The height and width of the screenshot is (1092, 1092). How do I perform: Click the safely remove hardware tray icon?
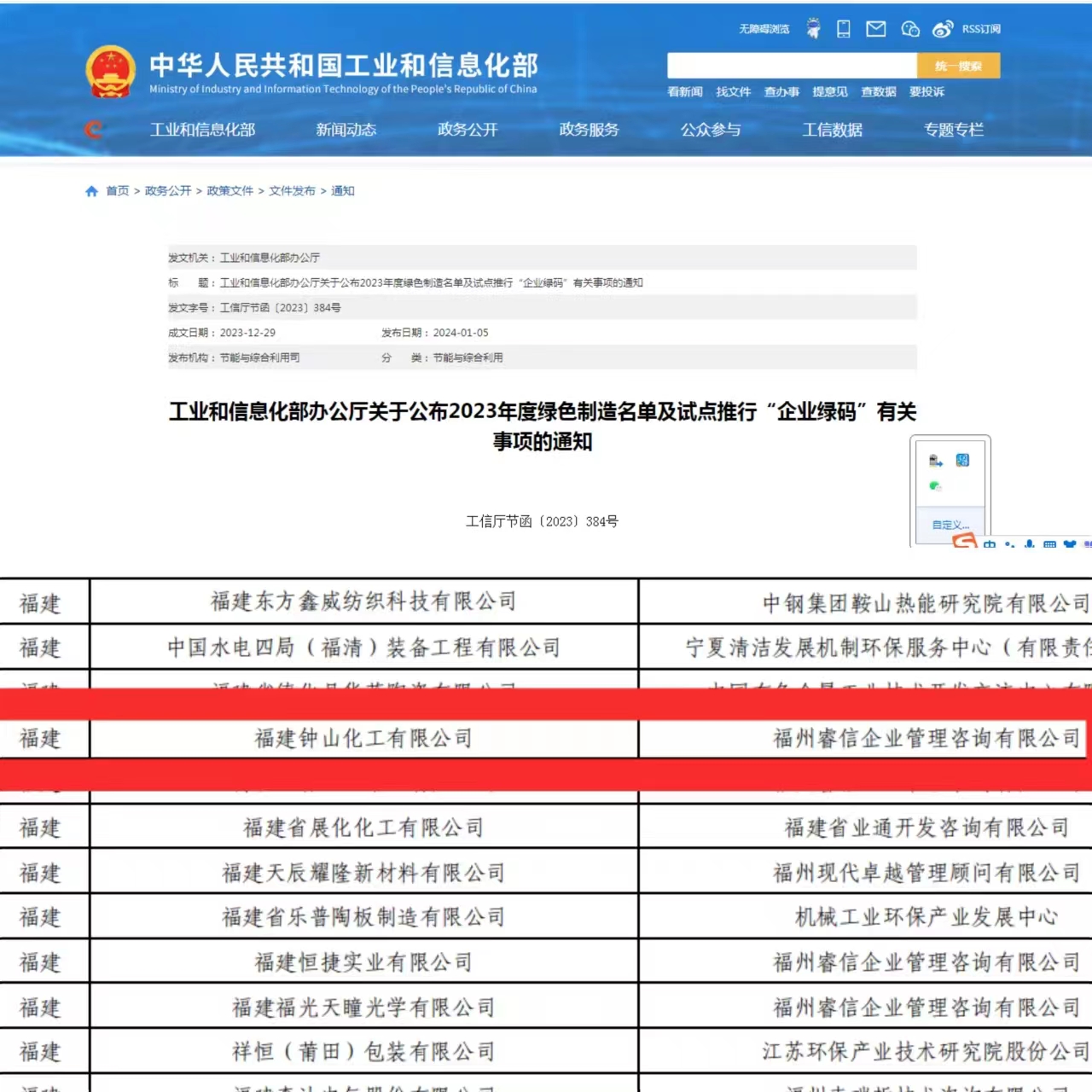tap(936, 461)
